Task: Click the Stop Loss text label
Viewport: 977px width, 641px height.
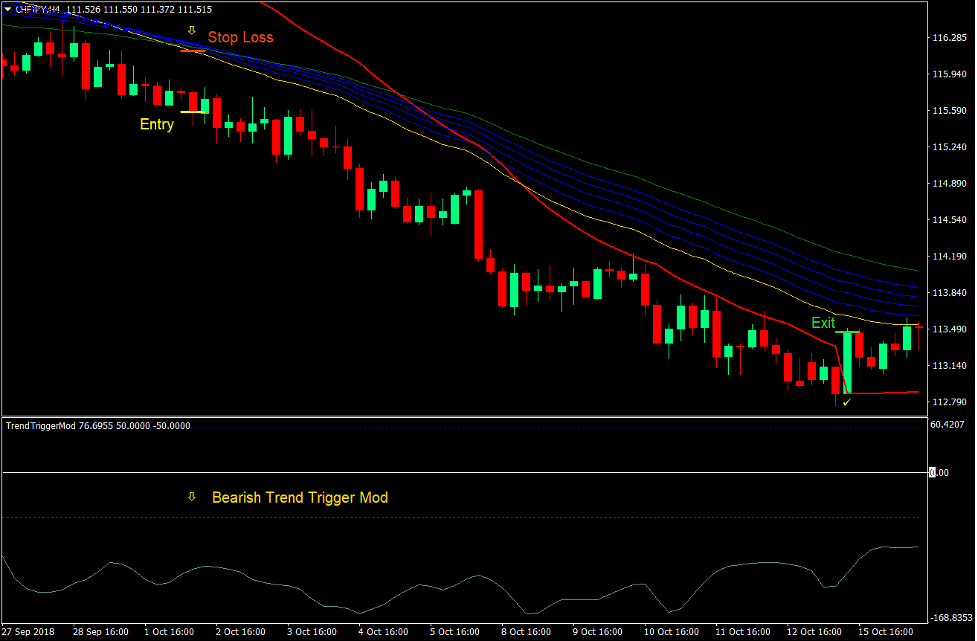Action: pyautogui.click(x=240, y=37)
